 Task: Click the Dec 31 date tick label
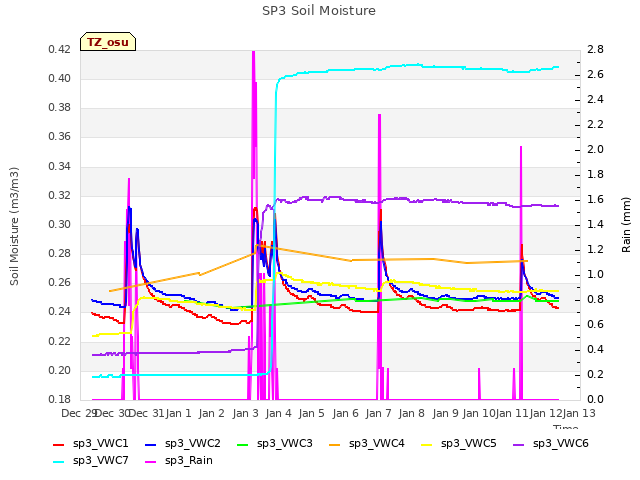[x=146, y=413]
